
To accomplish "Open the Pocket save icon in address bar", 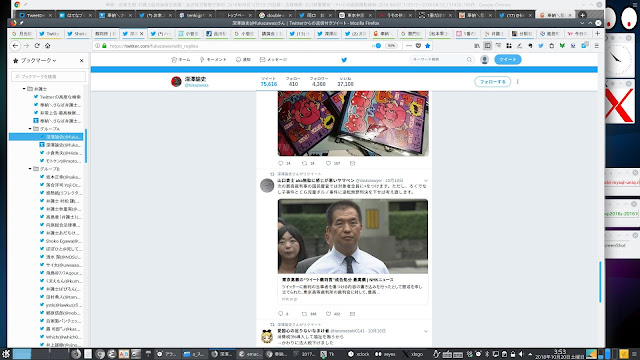I will click(x=418, y=46).
